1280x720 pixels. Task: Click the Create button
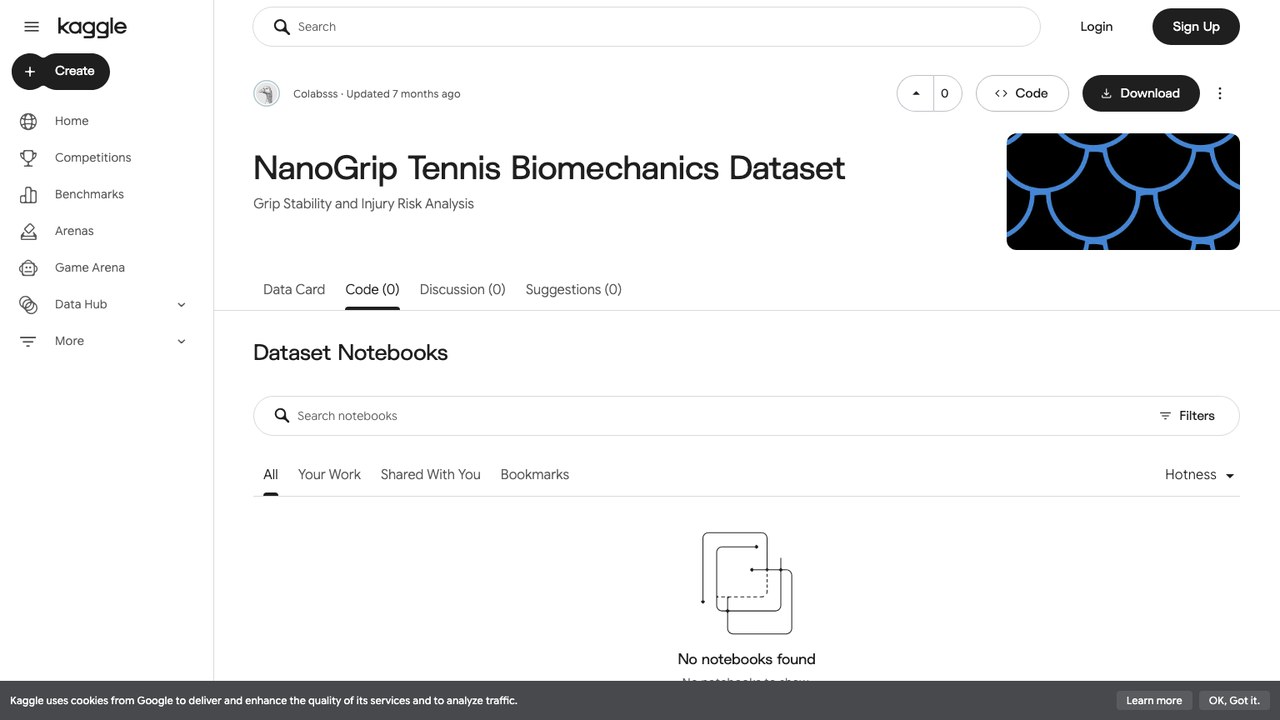coord(61,71)
